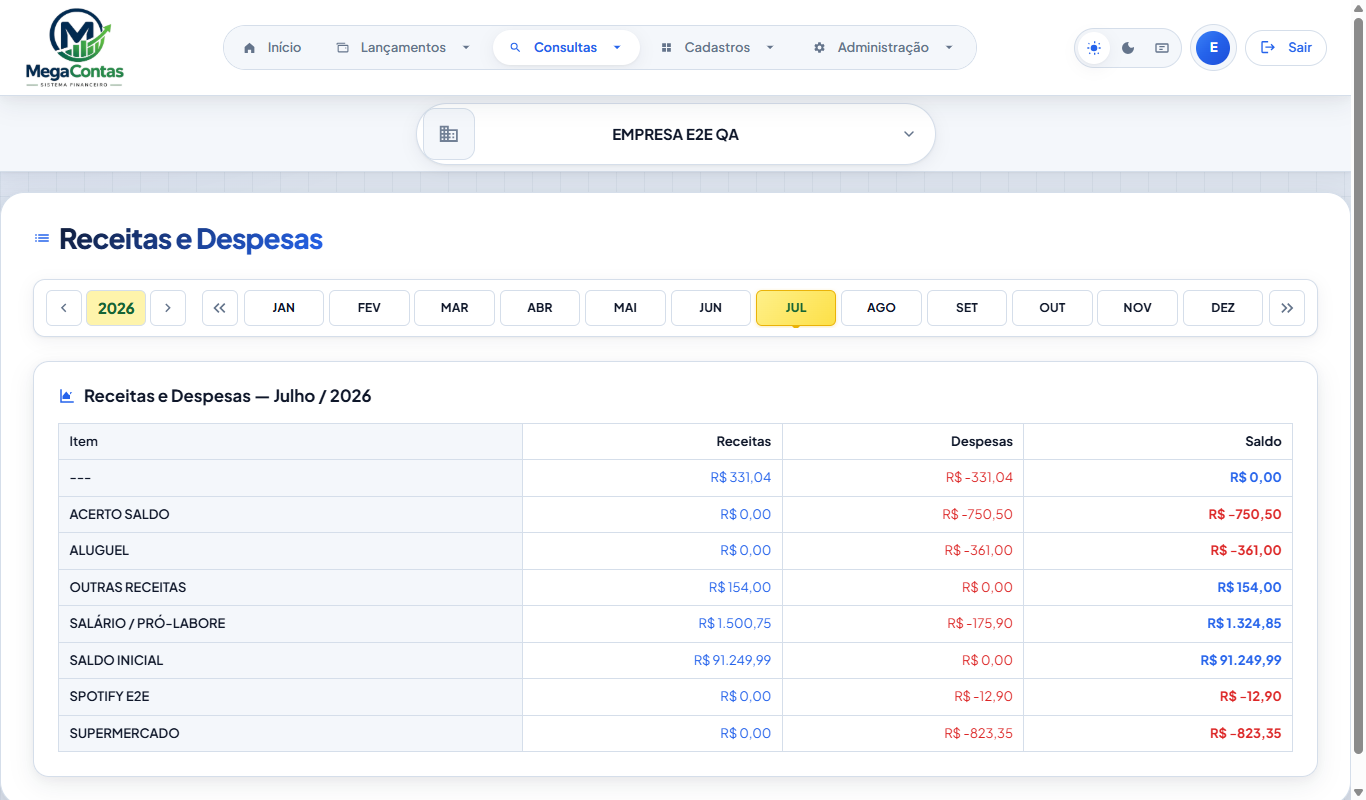Log out with Sair button
The image size is (1366, 800).
click(x=1286, y=48)
